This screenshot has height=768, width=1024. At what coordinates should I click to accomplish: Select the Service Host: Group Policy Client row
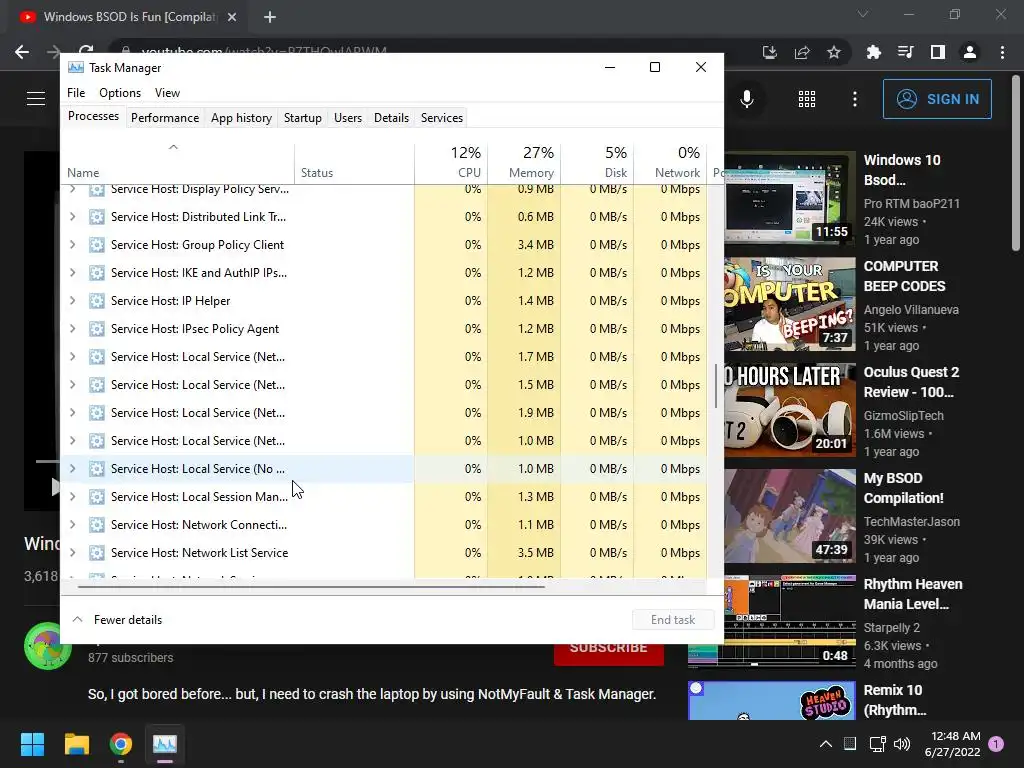[x=383, y=245]
